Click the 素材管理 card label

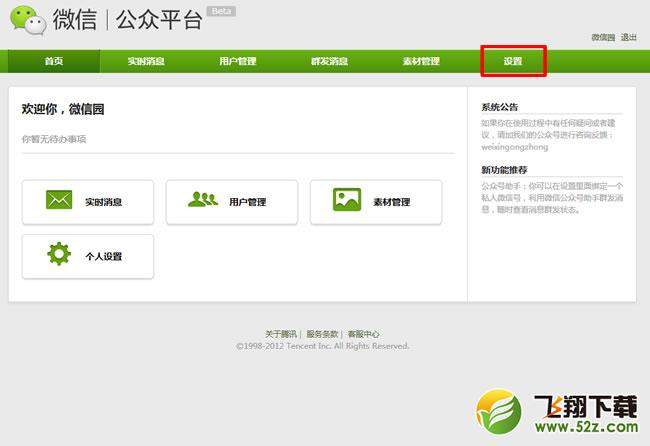392,202
